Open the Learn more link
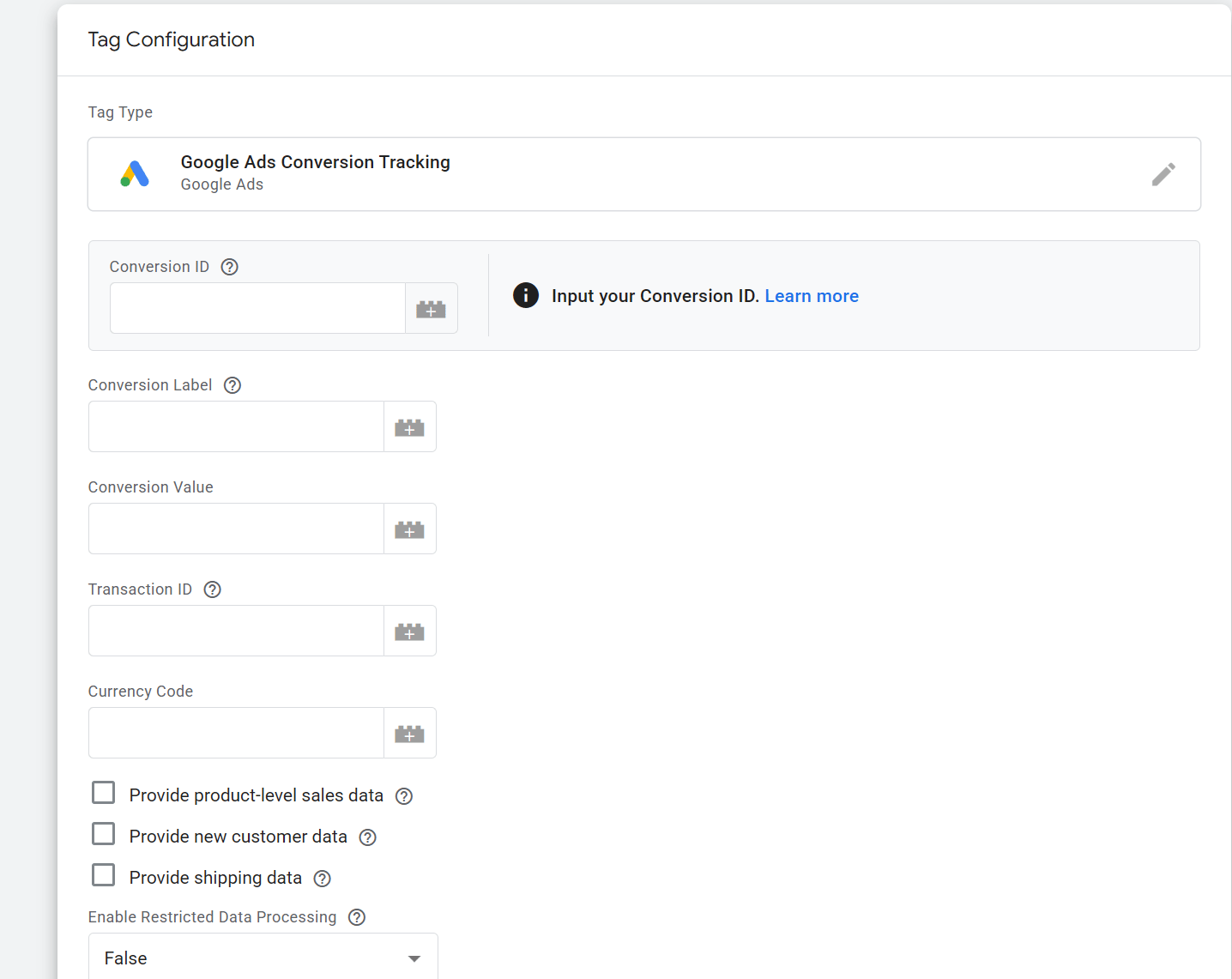1232x979 pixels. [811, 296]
